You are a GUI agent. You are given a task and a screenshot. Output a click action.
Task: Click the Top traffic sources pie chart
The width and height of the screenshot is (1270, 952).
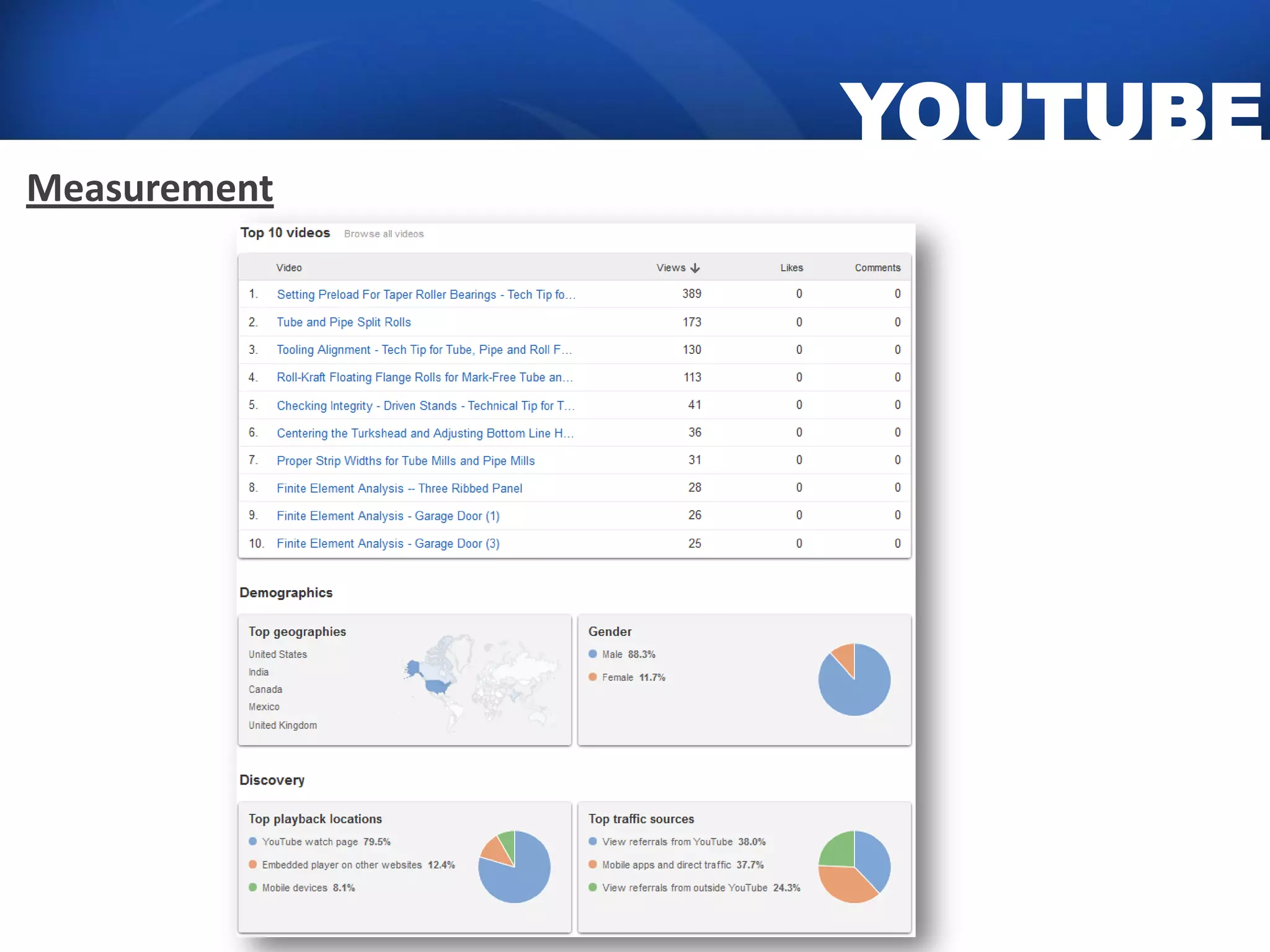[x=855, y=866]
